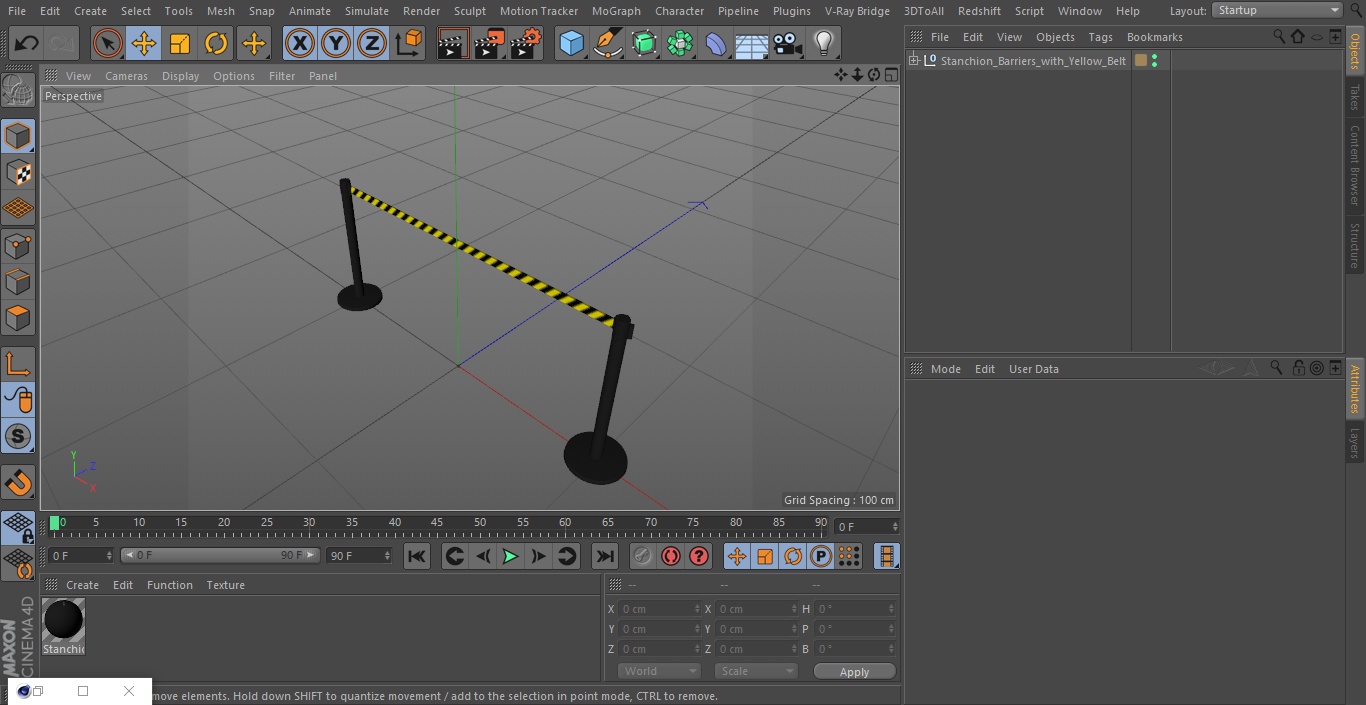Click Object Manager search magnifier icon
The image size is (1366, 705).
click(1279, 36)
